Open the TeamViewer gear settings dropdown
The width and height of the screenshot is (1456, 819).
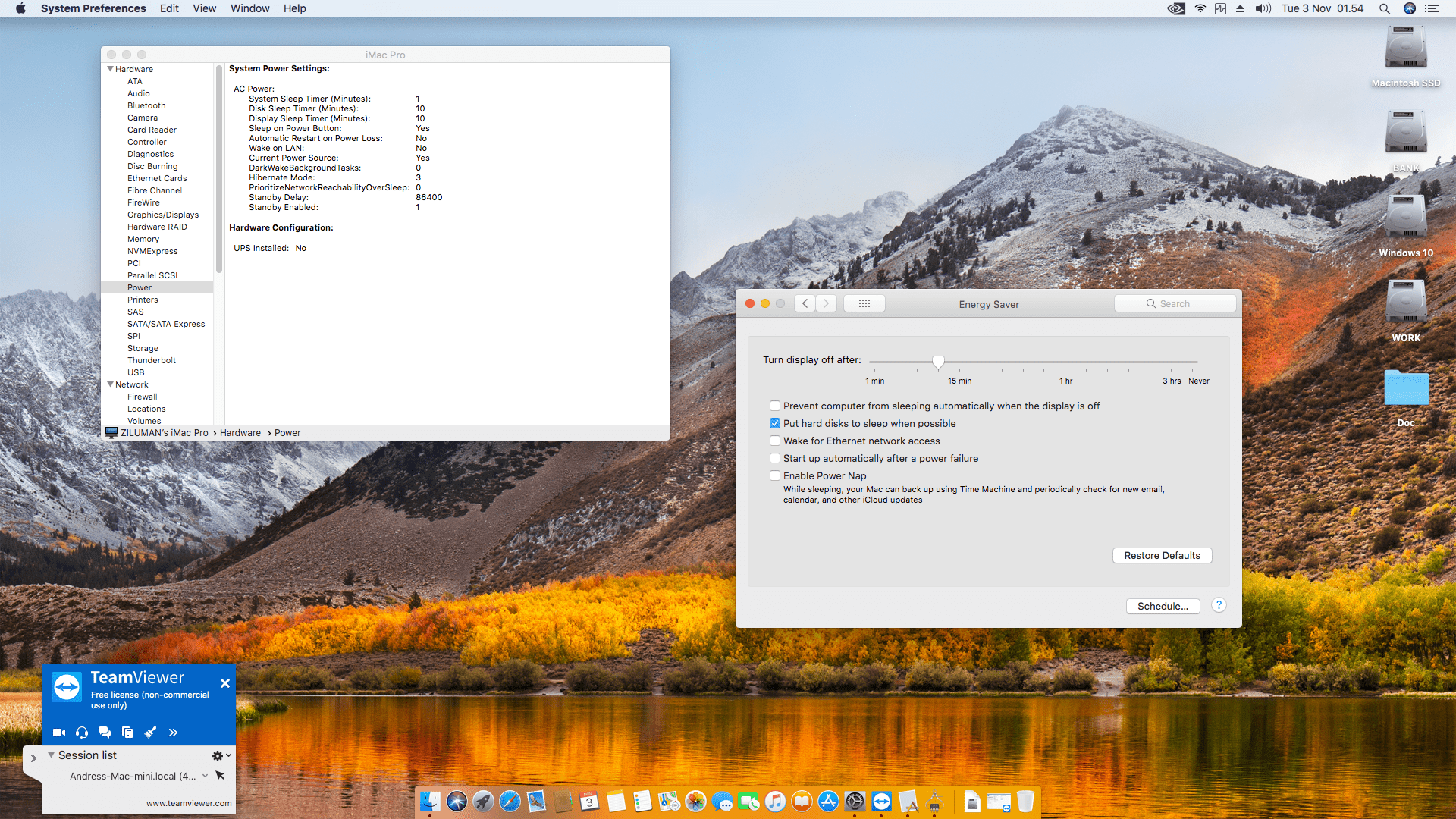pos(221,755)
